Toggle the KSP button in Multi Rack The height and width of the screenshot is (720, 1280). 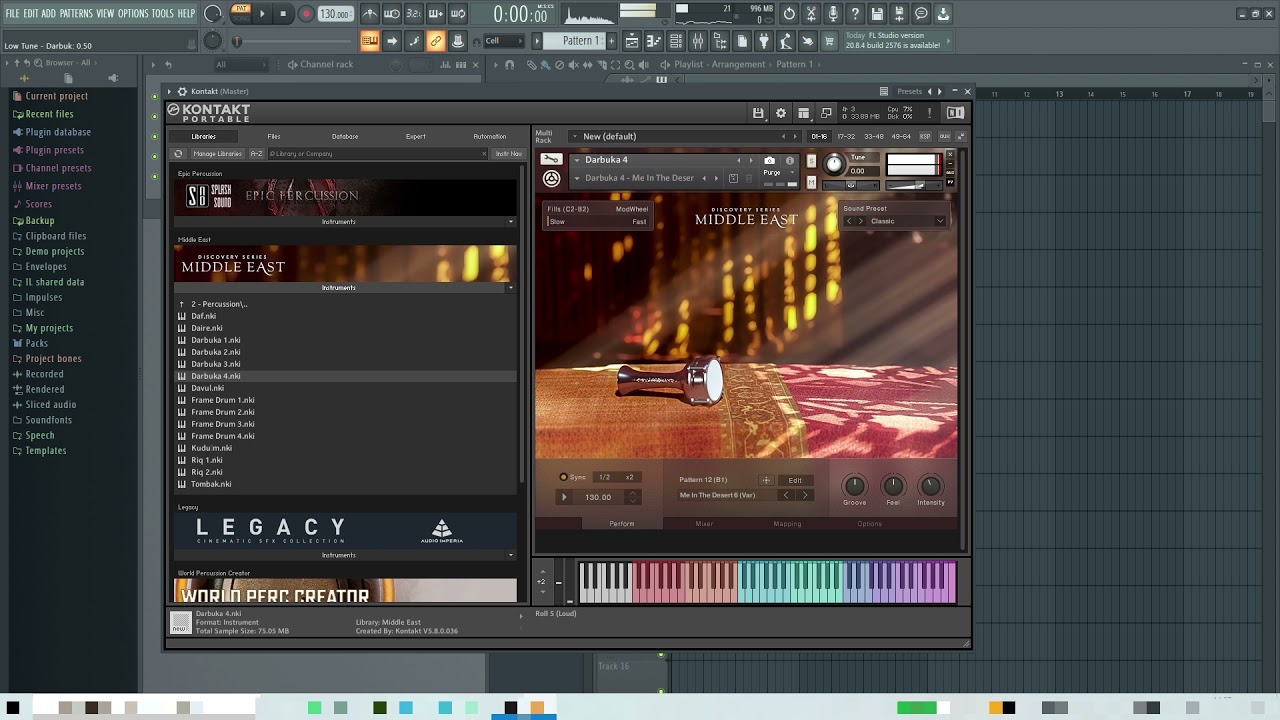(x=925, y=136)
